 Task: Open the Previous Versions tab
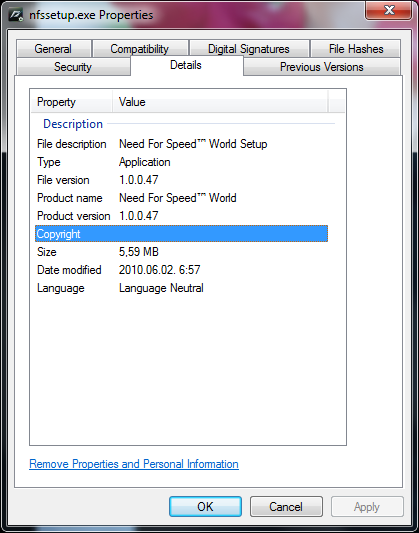click(x=322, y=67)
